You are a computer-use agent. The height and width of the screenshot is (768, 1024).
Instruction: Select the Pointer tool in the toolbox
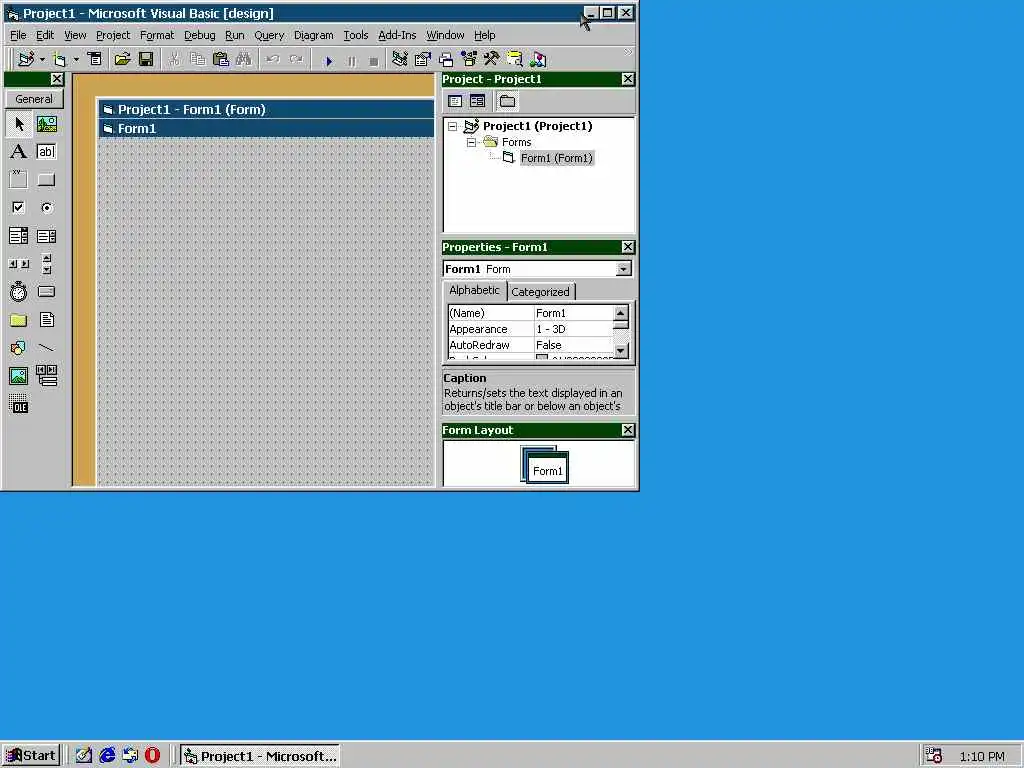tap(19, 123)
